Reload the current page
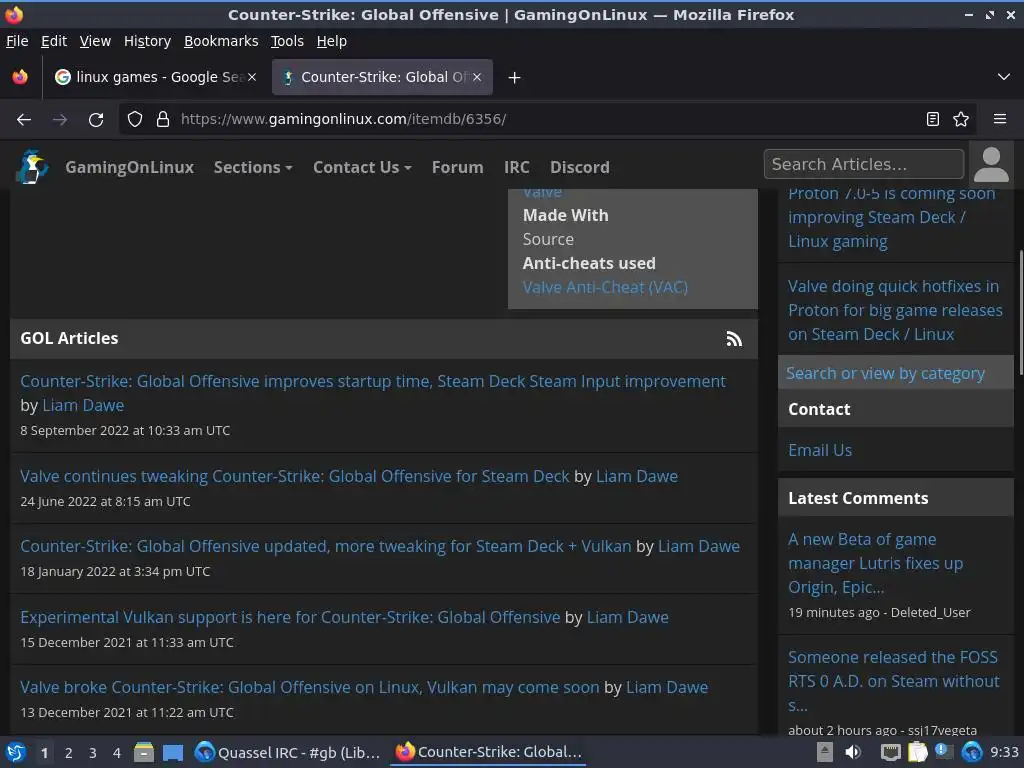This screenshot has height=768, width=1024. point(96,120)
